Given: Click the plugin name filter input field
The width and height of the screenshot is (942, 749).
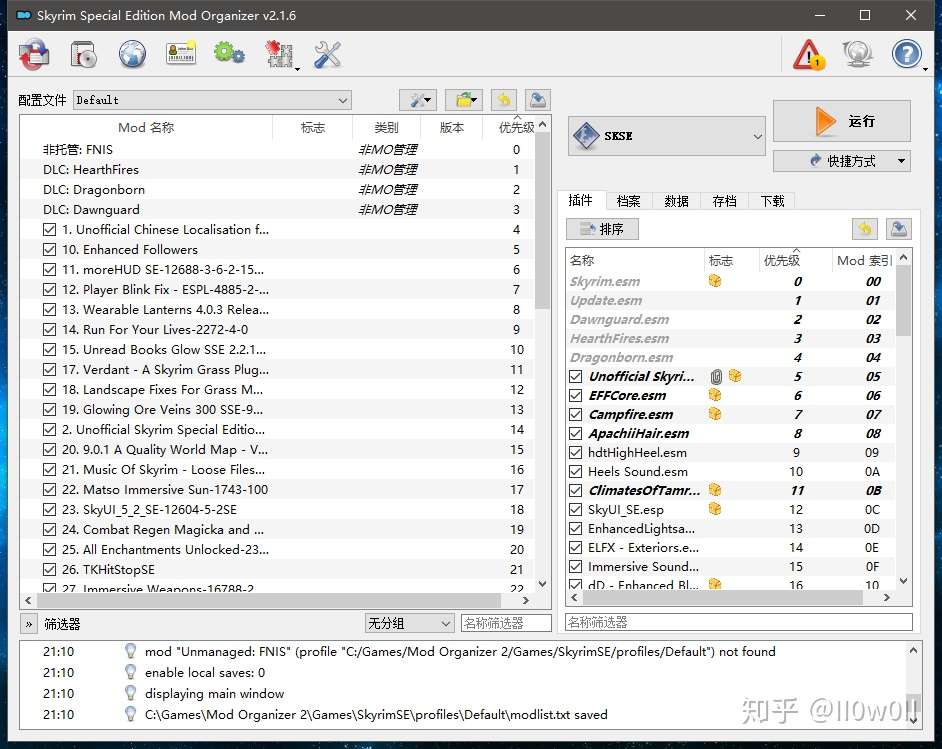Looking at the screenshot, I should tap(739, 622).
